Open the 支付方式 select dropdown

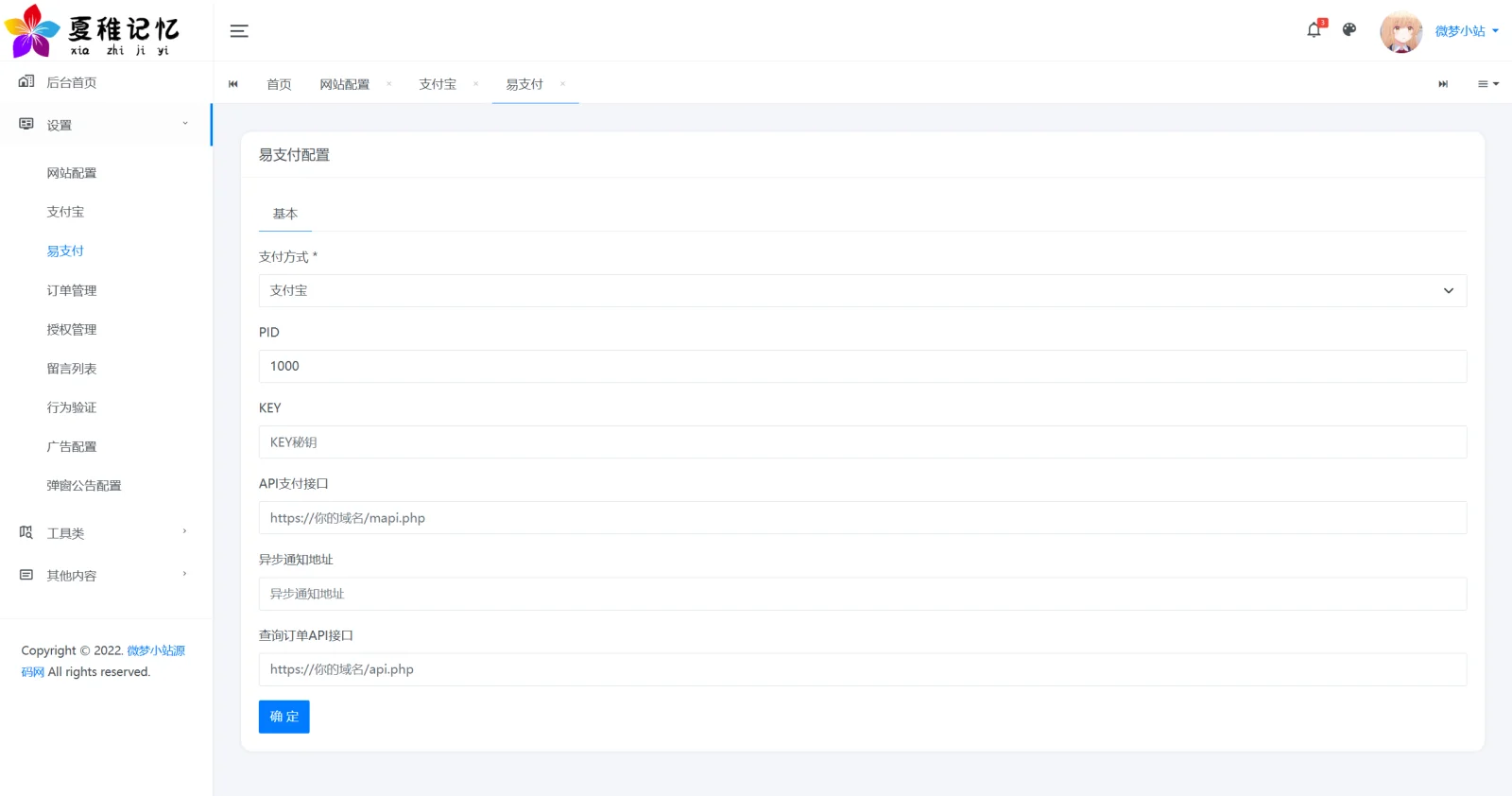coord(862,291)
